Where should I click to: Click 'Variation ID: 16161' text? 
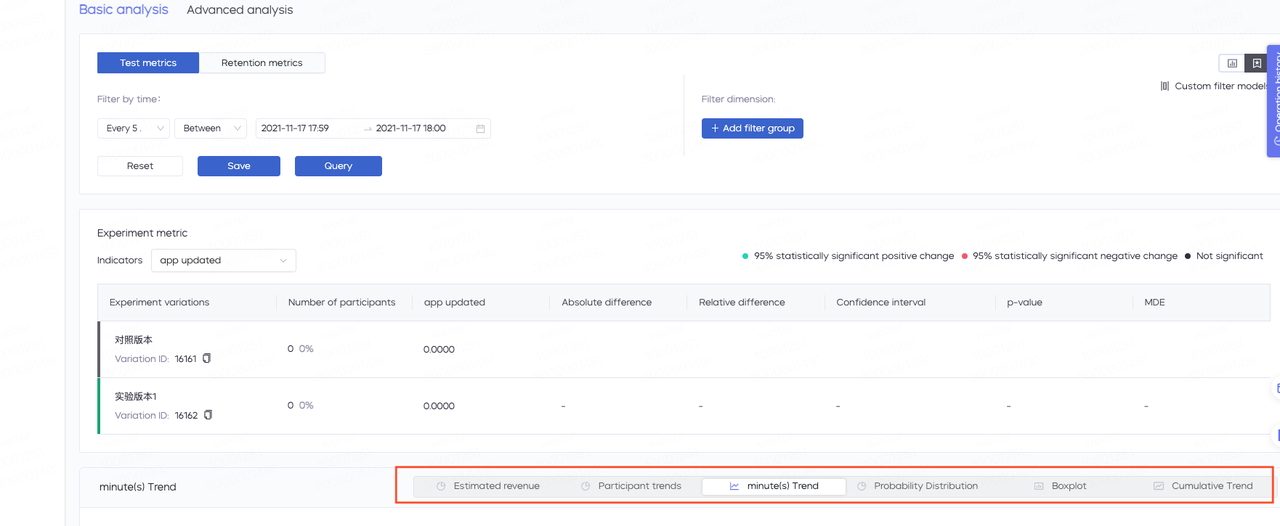pos(156,358)
